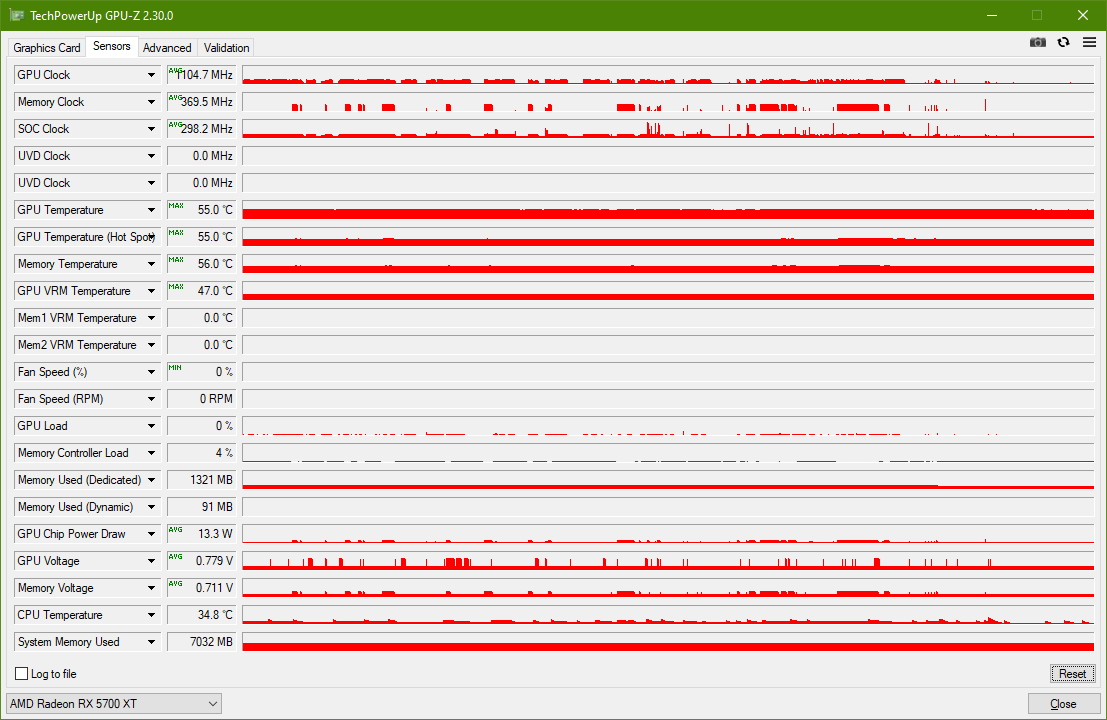
Task: Open the hamburger menu icon
Action: (x=1089, y=42)
